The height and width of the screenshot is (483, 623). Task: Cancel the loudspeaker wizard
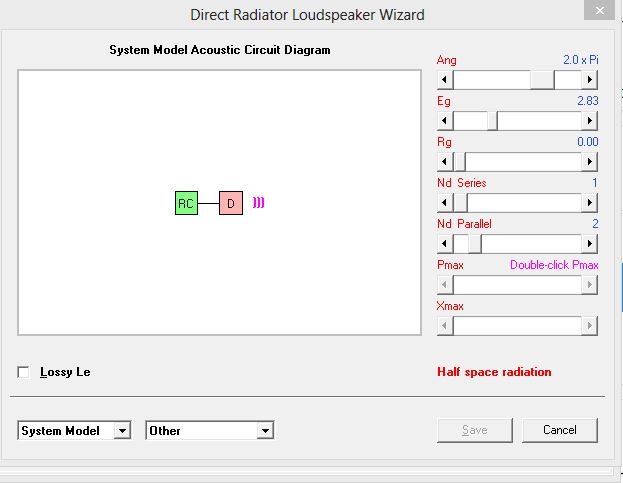click(560, 430)
